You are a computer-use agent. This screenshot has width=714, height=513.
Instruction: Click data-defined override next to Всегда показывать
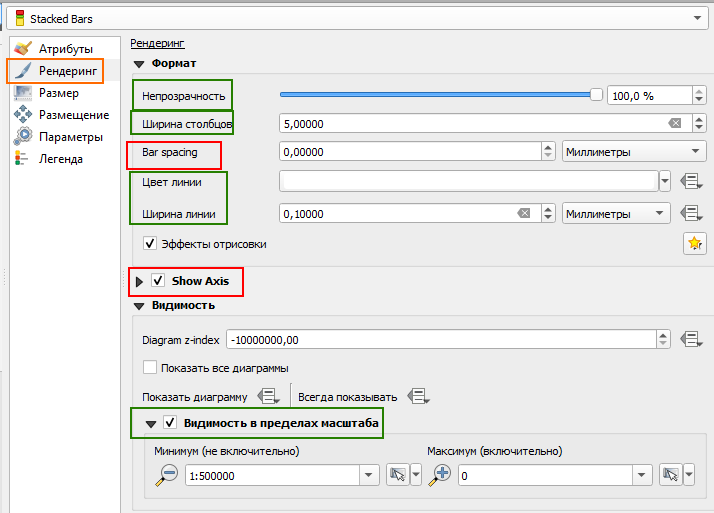[418, 396]
